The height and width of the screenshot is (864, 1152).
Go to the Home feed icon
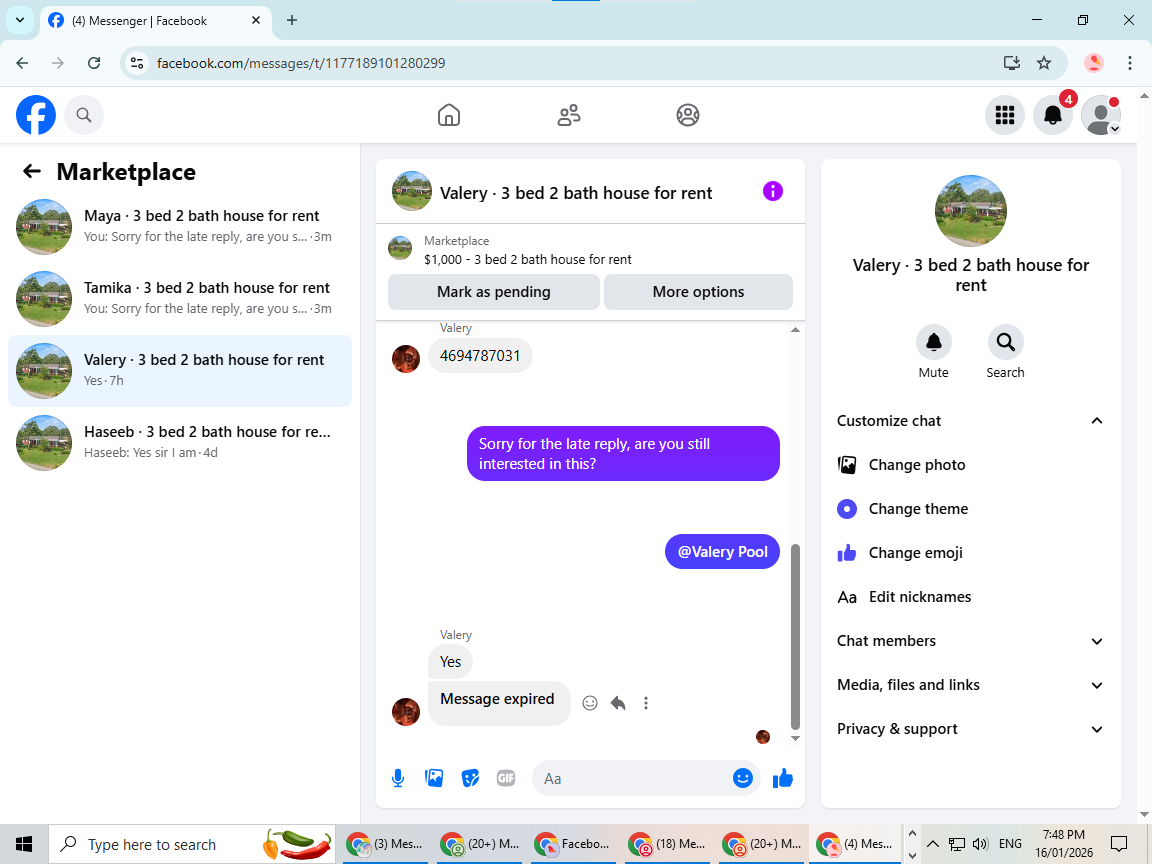[x=449, y=115]
